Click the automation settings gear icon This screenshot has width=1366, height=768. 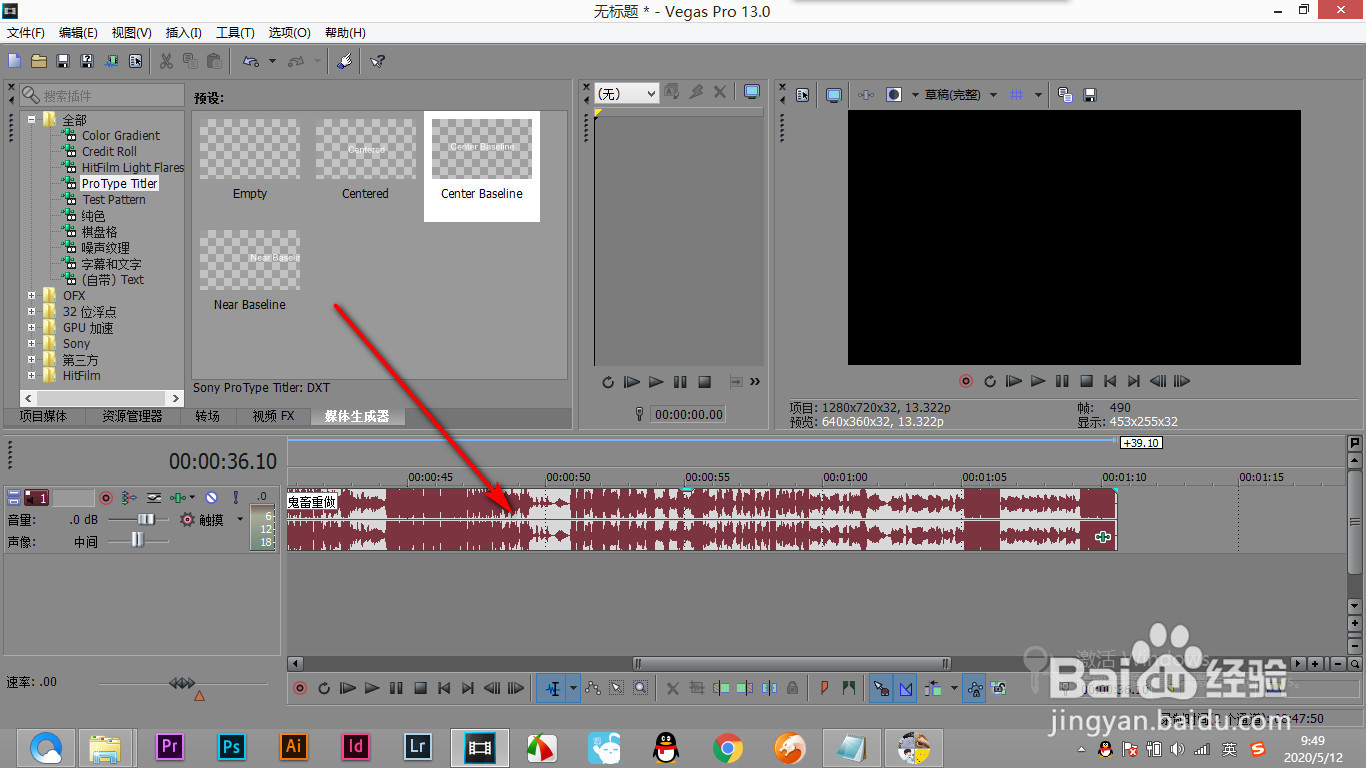pos(187,519)
